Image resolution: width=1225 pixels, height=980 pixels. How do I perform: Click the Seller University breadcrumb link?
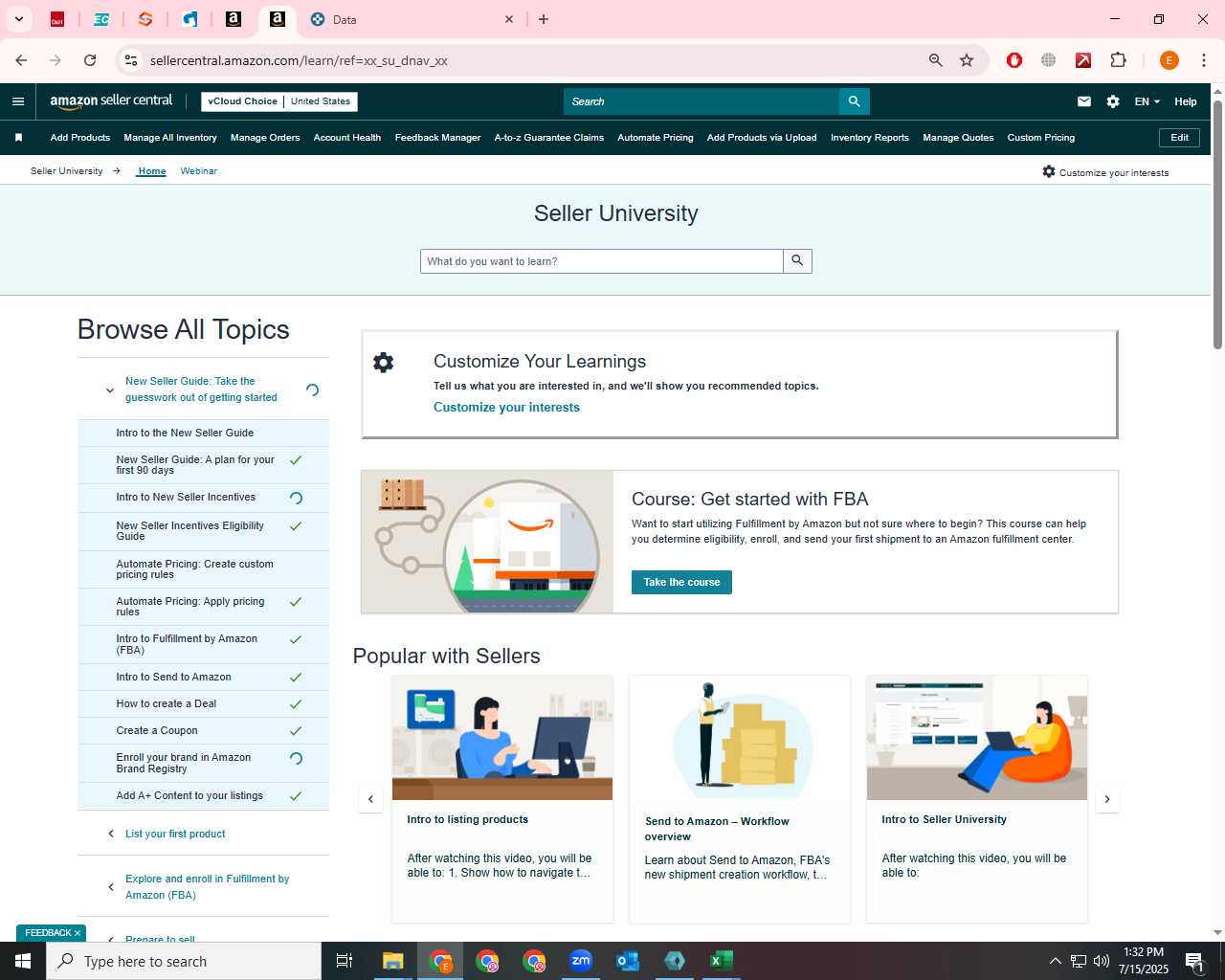pos(66,171)
